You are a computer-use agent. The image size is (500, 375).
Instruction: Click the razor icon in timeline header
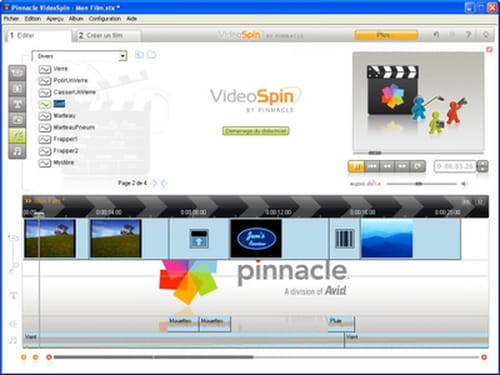pyautogui.click(x=466, y=202)
